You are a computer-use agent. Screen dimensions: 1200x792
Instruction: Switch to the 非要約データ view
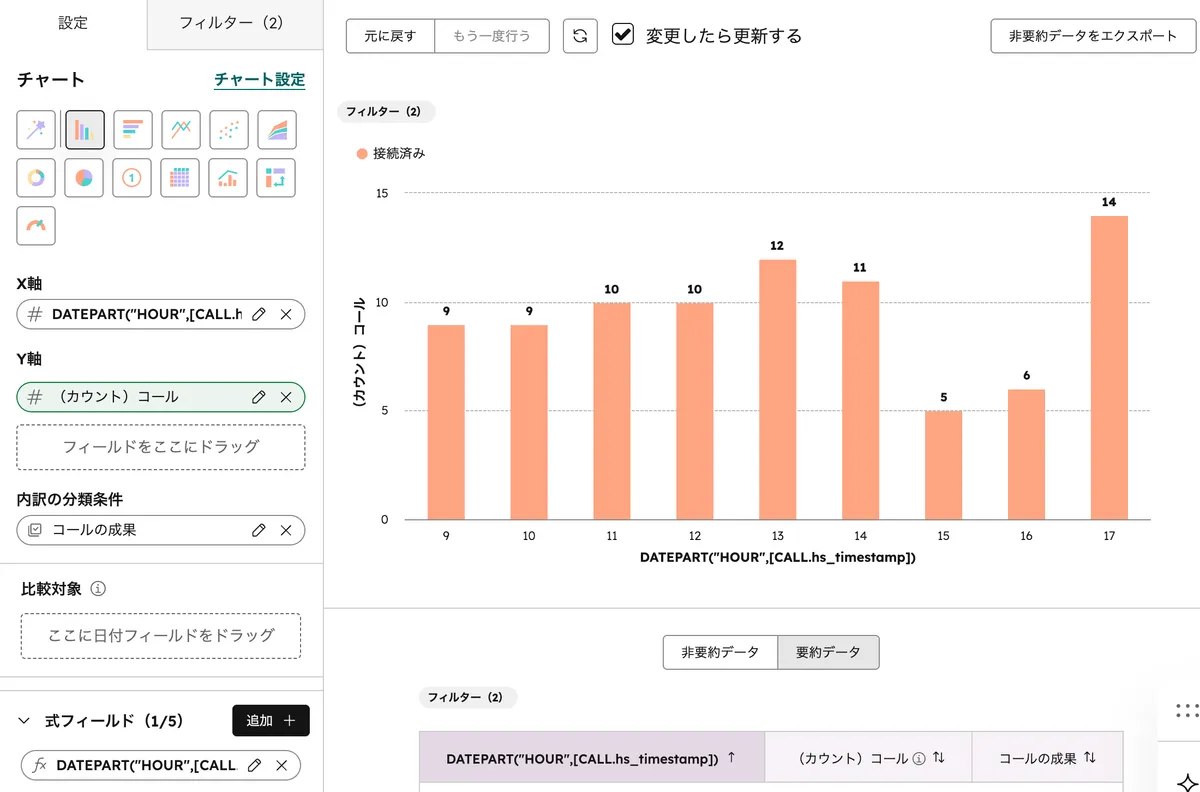pos(720,652)
